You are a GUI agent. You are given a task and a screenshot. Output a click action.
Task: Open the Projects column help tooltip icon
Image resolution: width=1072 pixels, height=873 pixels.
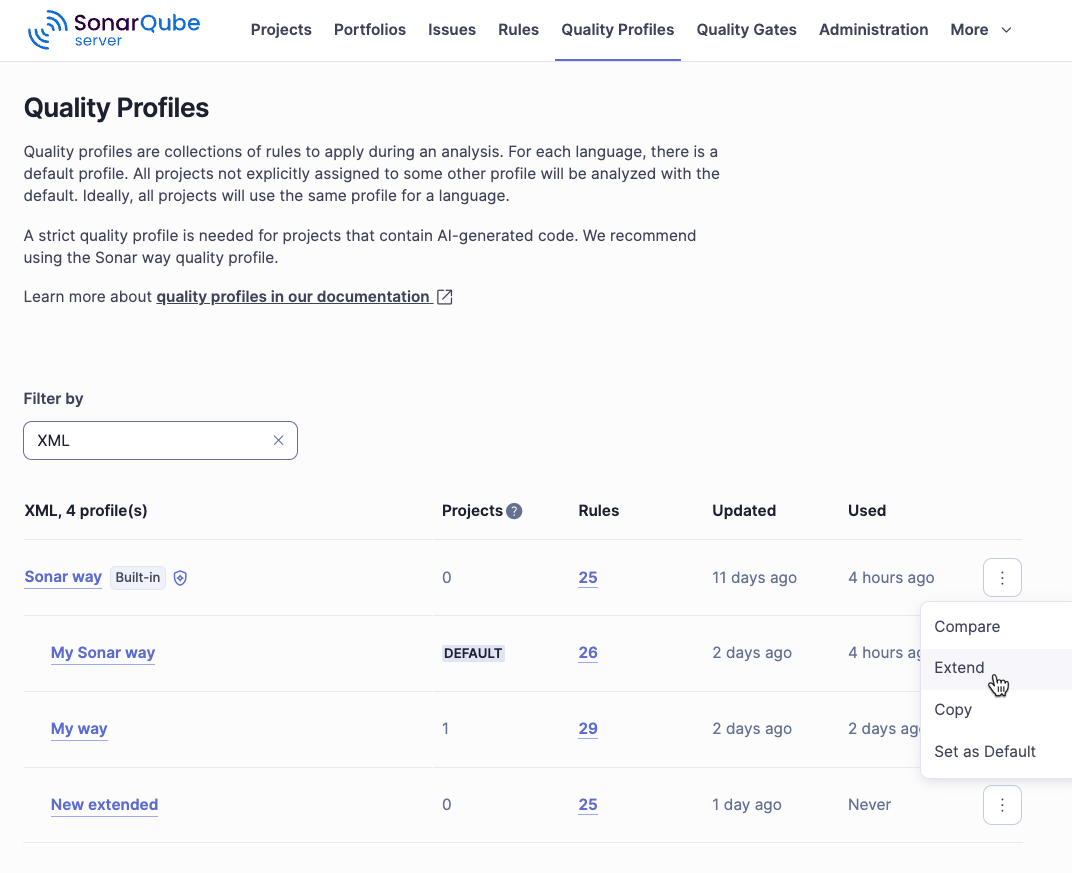(x=514, y=510)
